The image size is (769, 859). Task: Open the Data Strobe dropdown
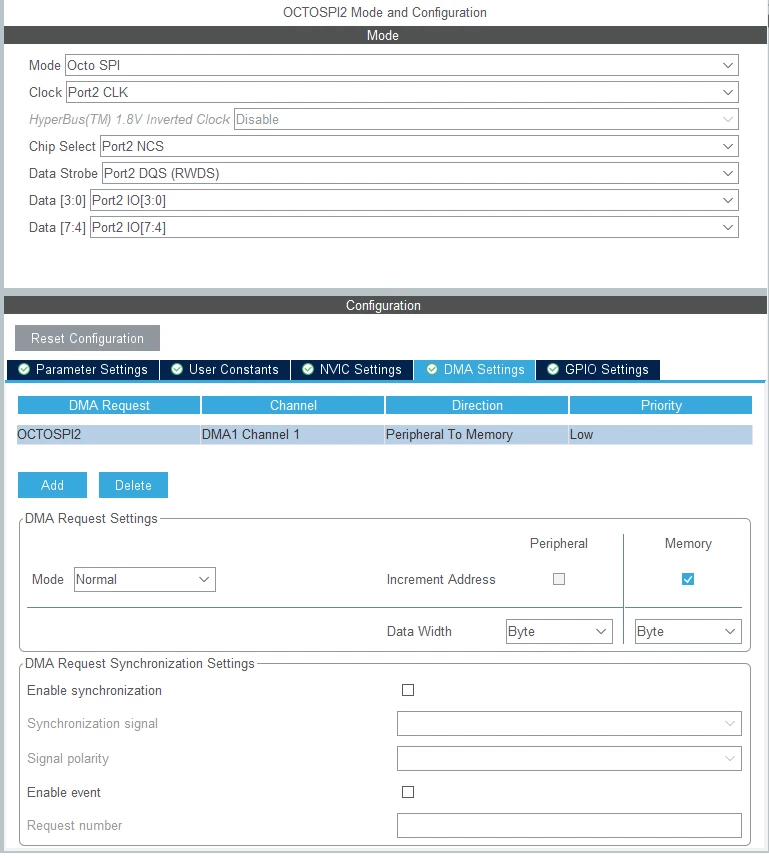pos(420,173)
